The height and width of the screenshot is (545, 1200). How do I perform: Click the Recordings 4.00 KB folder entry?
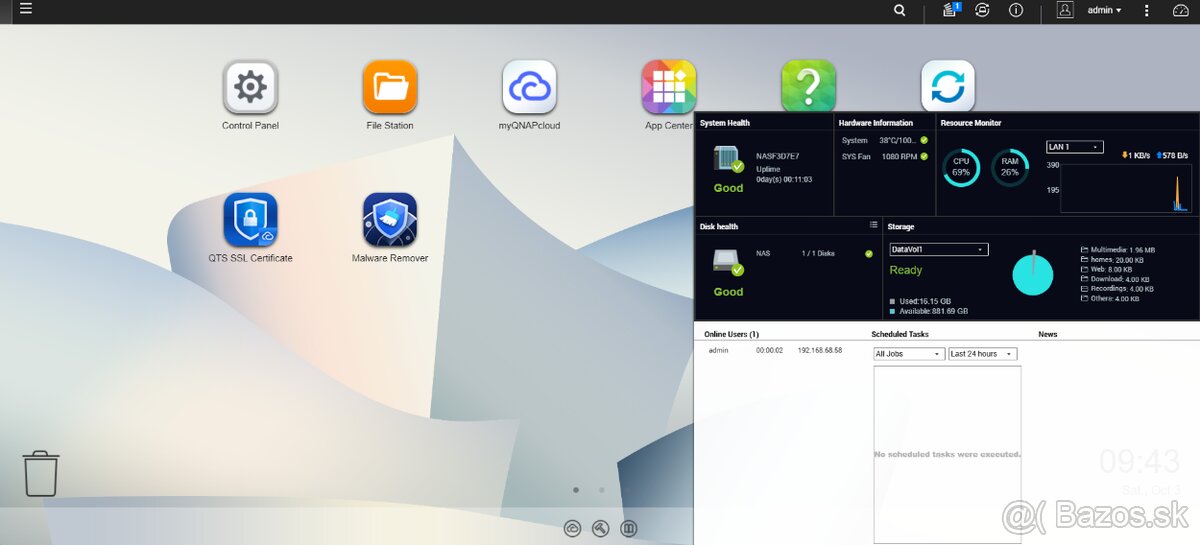click(1118, 289)
